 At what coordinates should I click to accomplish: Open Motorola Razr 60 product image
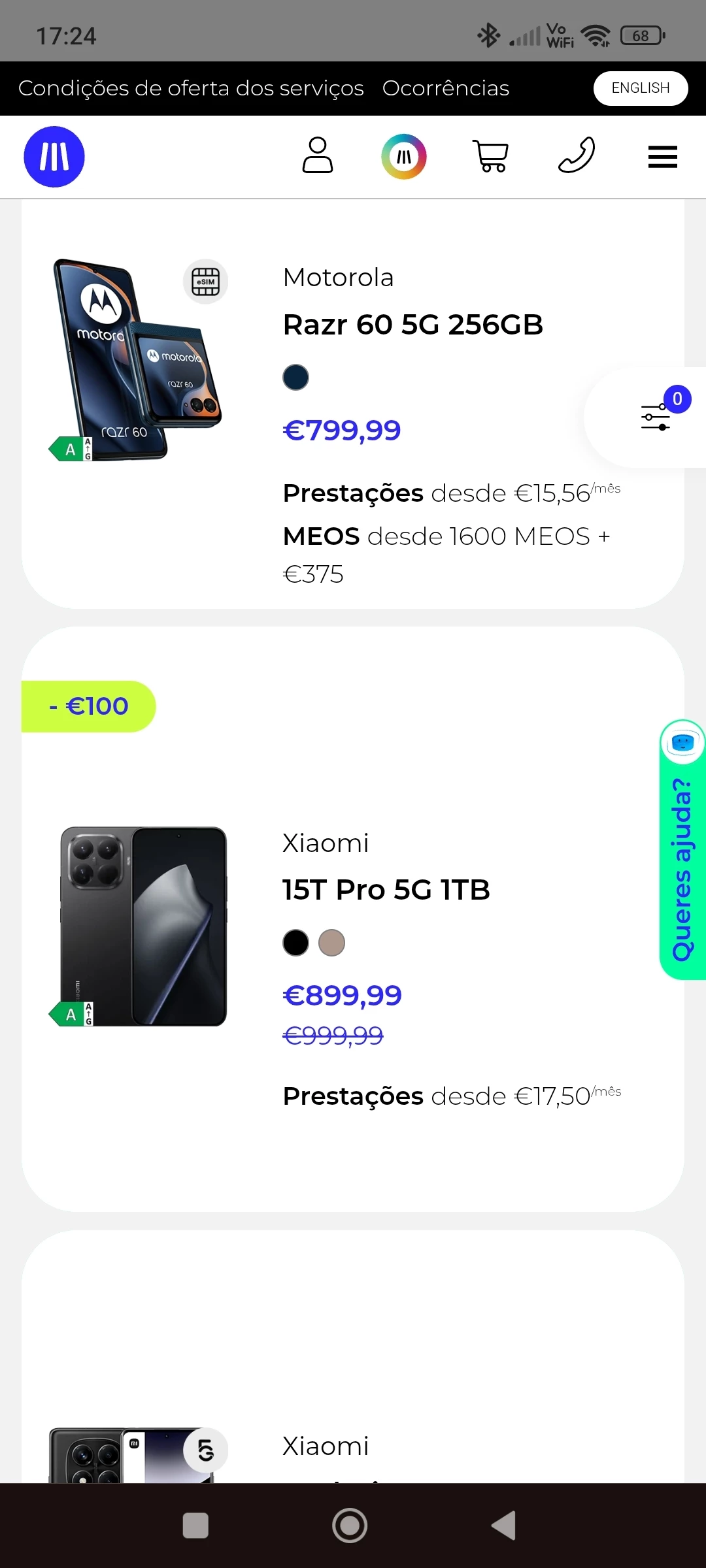(137, 359)
